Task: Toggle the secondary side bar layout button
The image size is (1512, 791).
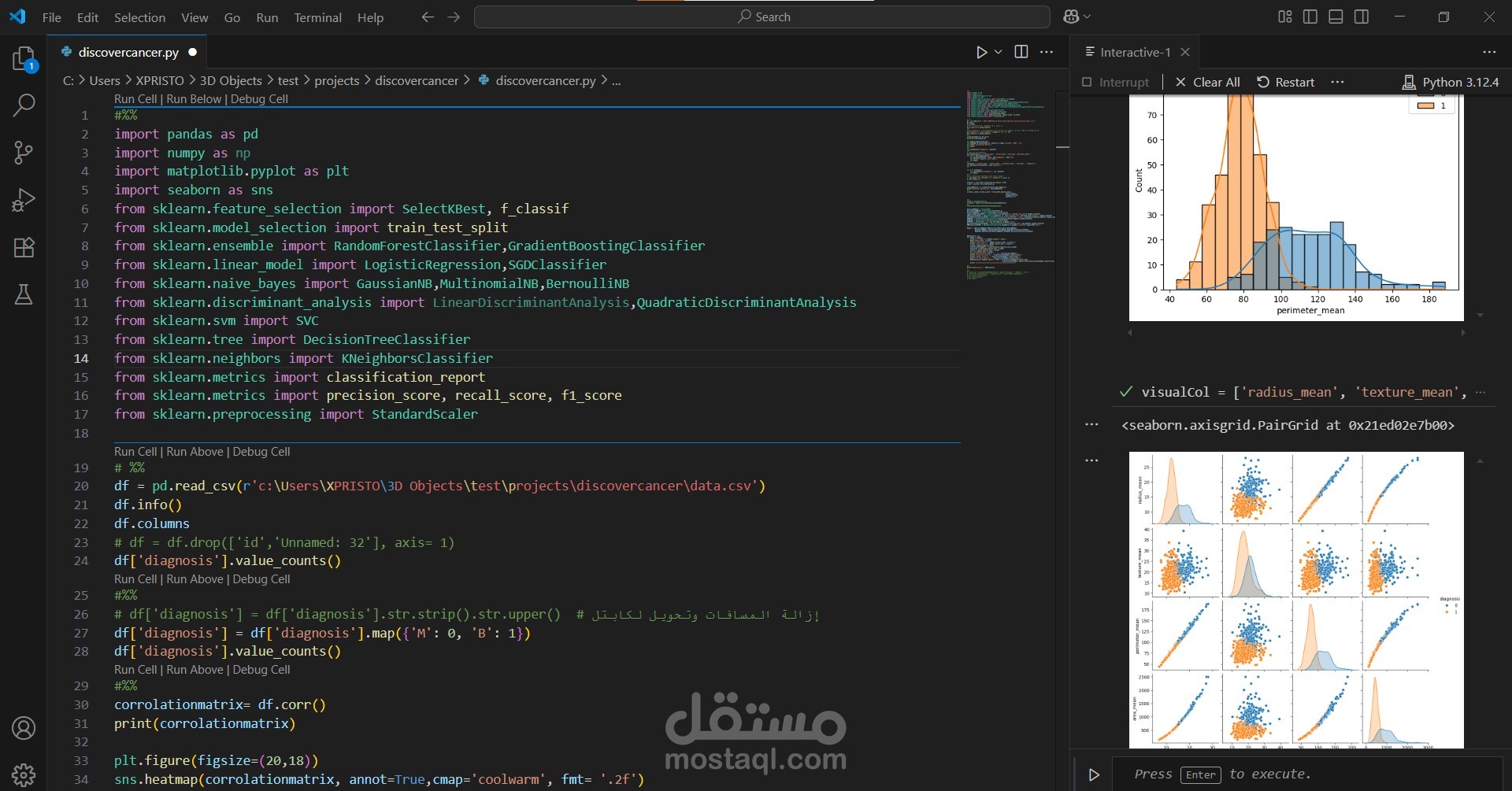Action: coord(1361,17)
